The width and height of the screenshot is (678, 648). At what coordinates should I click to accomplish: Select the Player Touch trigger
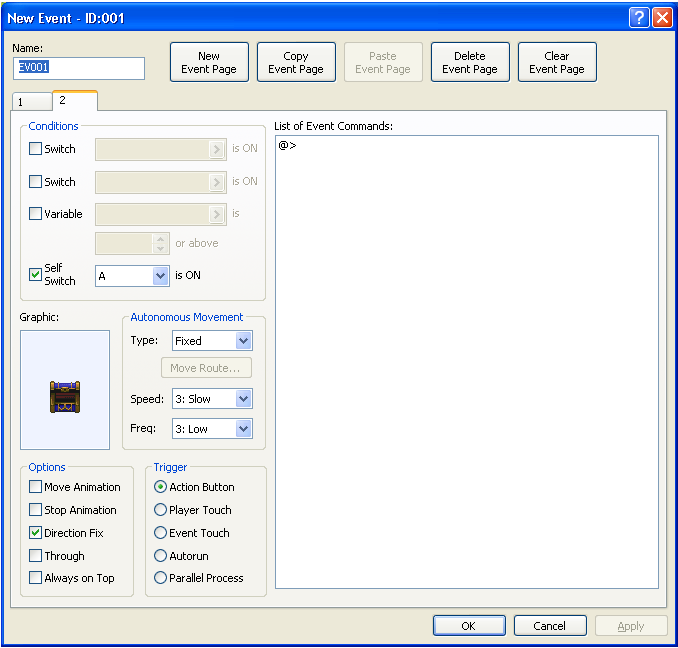tap(160, 510)
